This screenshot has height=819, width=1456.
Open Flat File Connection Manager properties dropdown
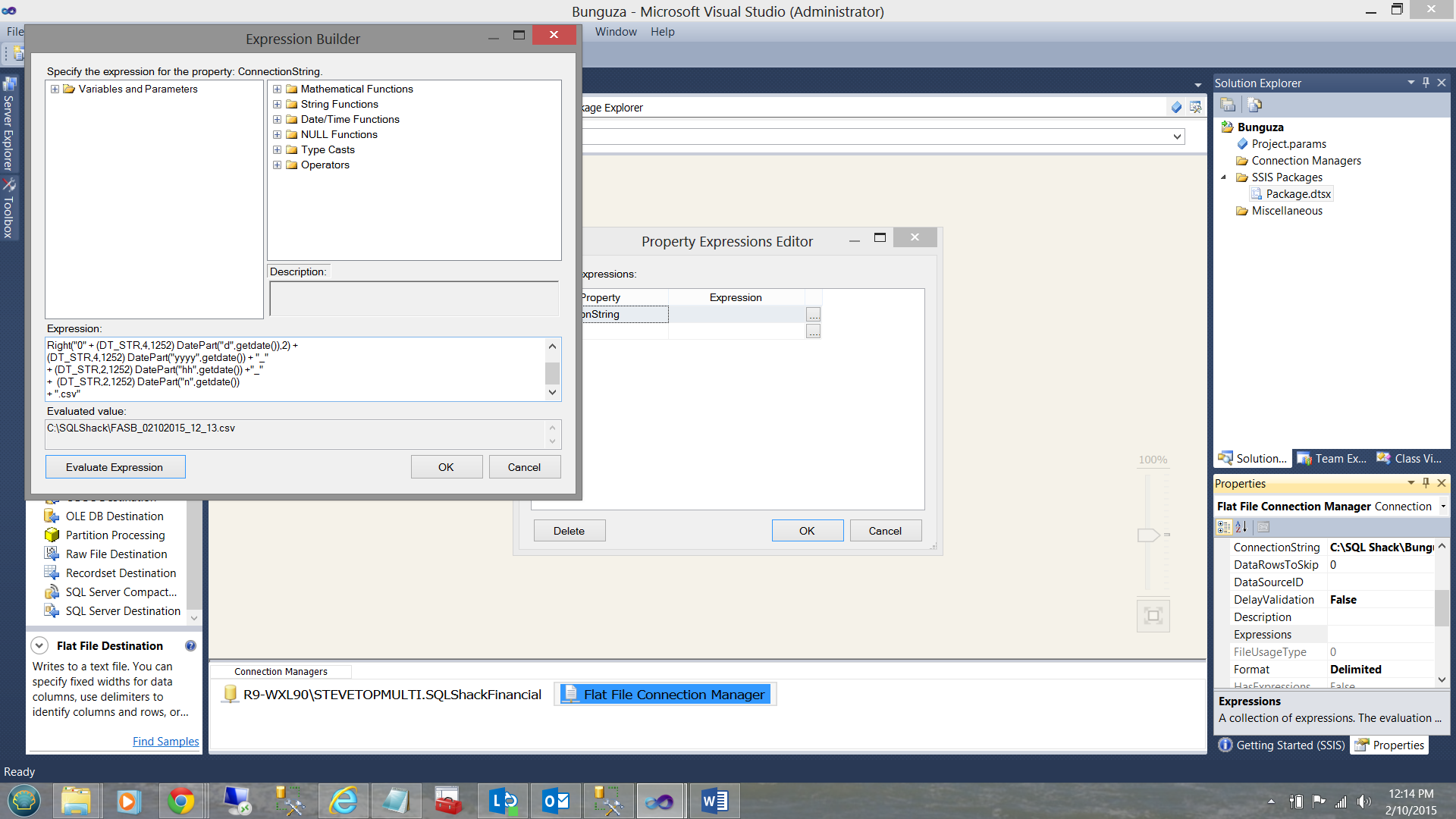click(1442, 507)
